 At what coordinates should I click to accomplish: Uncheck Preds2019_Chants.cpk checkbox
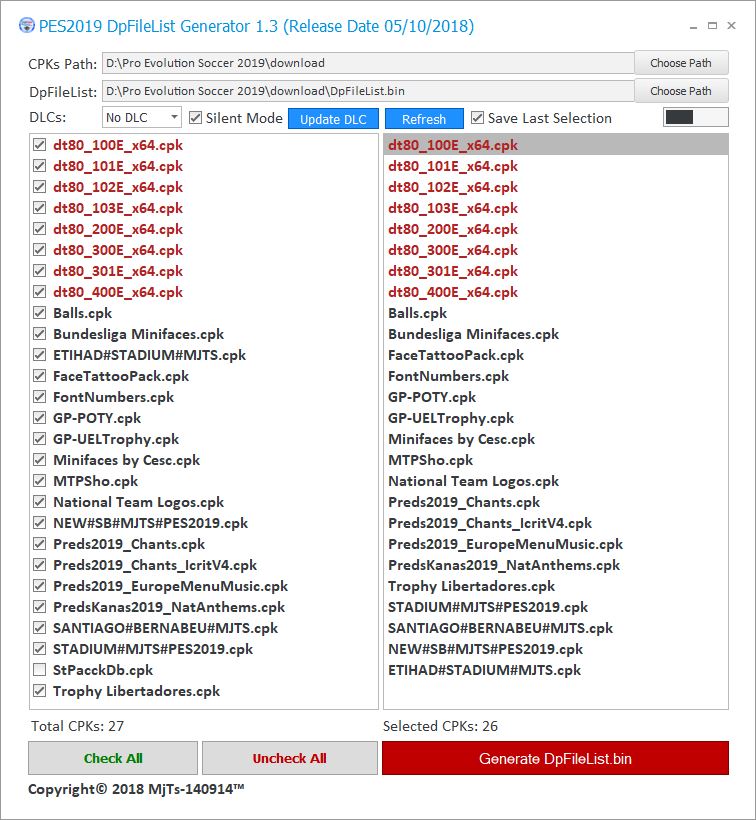[39, 544]
